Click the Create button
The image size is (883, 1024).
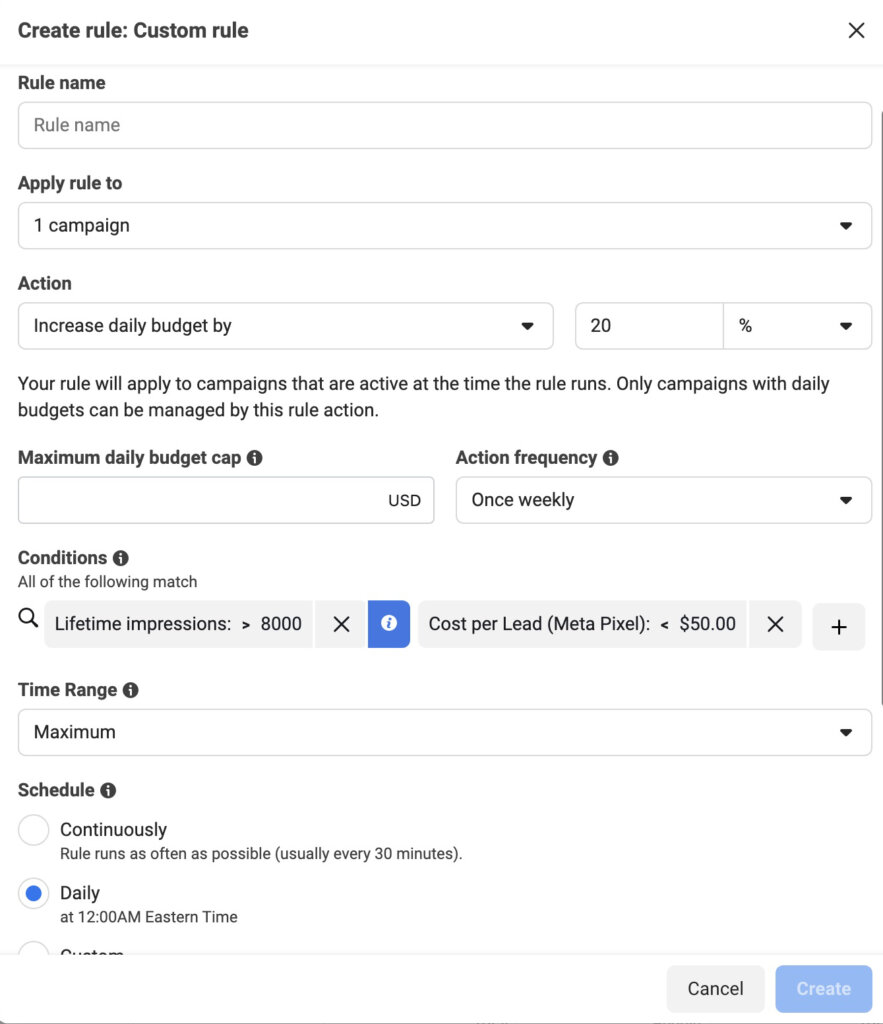pyautogui.click(x=823, y=988)
